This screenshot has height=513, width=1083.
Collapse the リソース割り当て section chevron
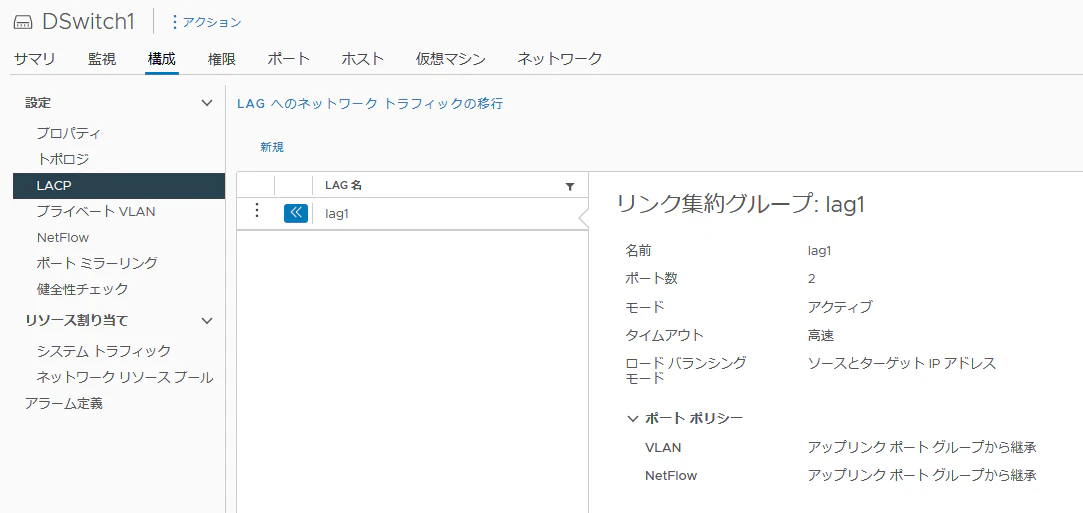(207, 321)
